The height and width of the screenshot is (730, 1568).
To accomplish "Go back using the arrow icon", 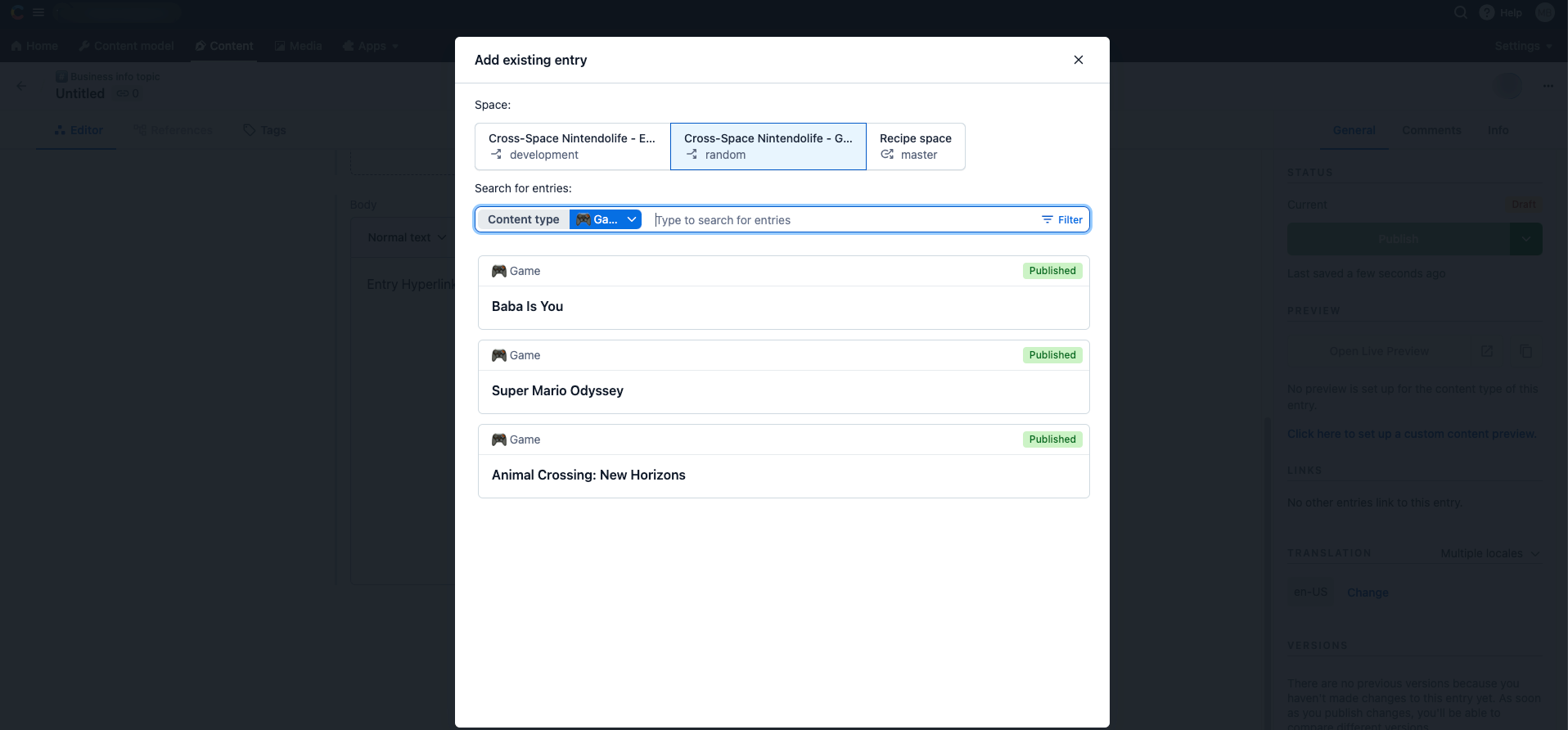I will point(21,85).
